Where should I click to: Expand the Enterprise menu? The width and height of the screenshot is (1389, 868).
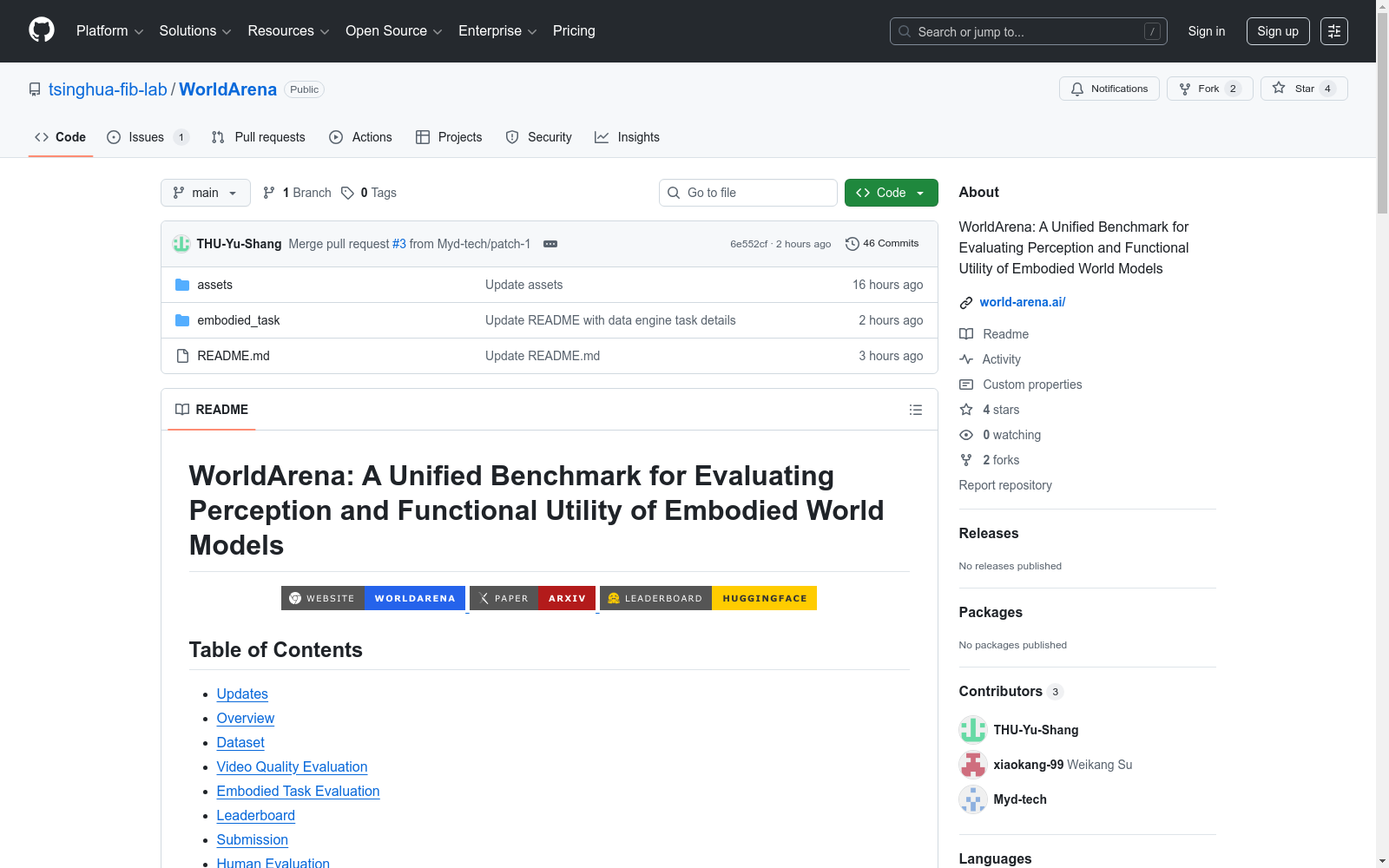[x=497, y=31]
